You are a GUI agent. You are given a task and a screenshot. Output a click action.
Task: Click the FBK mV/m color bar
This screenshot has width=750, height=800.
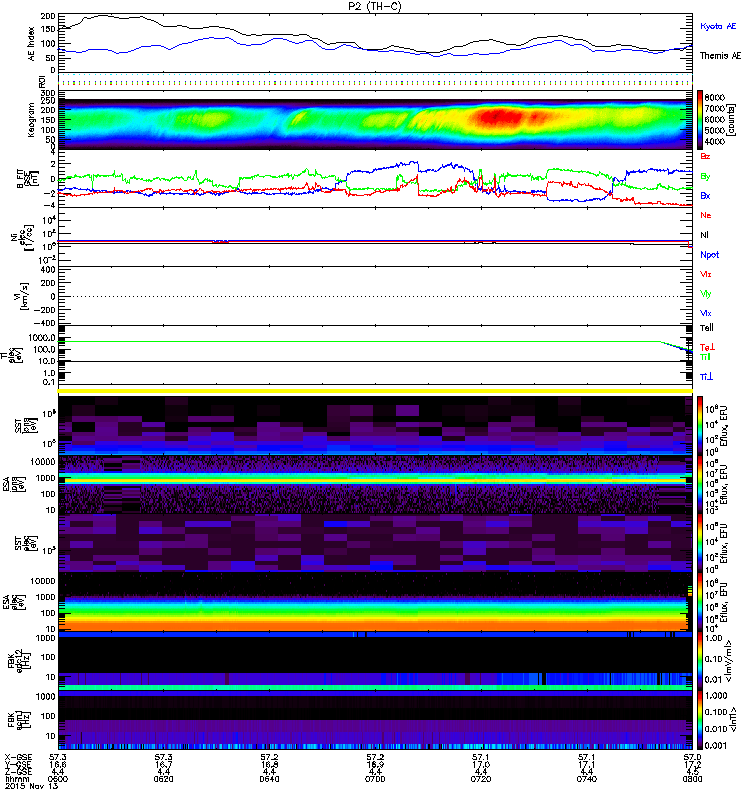tap(700, 661)
